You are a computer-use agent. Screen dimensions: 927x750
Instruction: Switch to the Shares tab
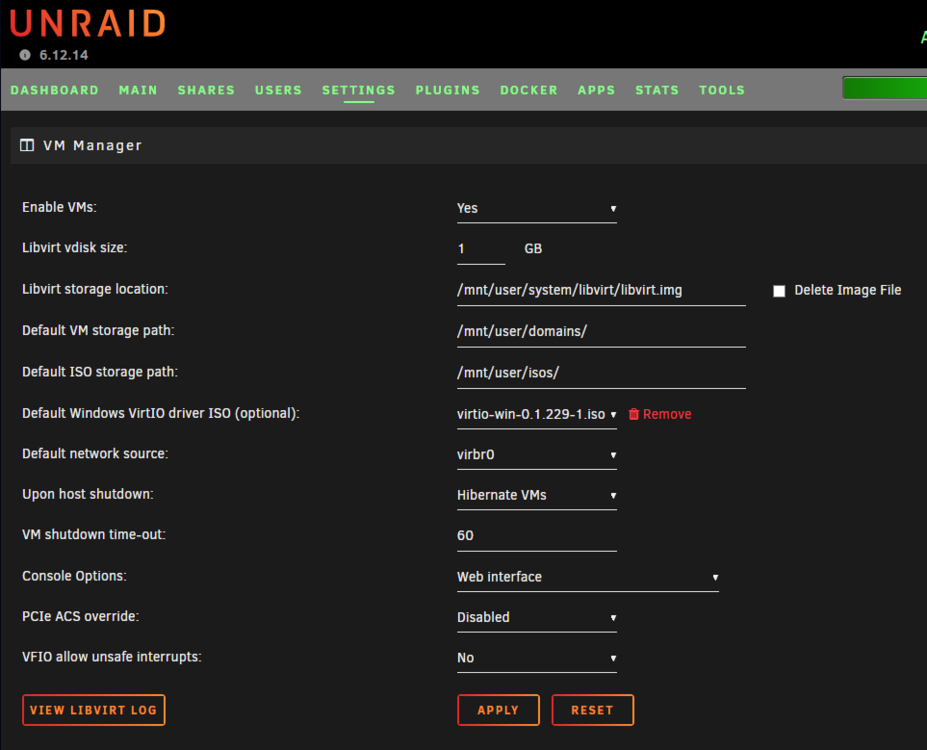point(206,90)
